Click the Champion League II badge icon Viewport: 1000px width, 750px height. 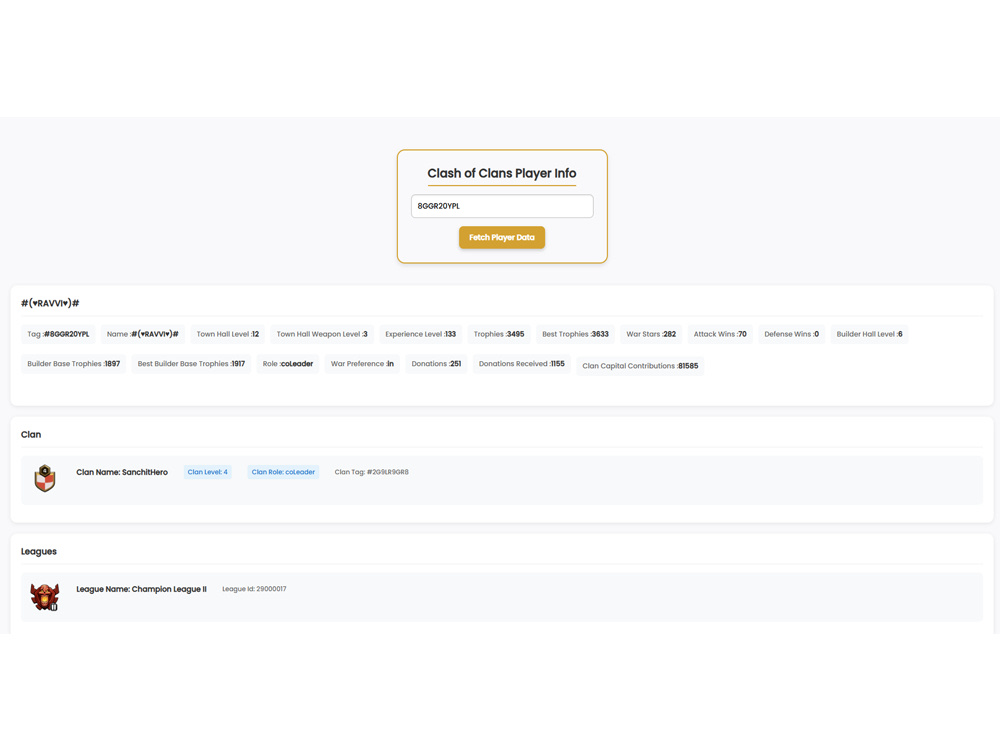[x=45, y=597]
